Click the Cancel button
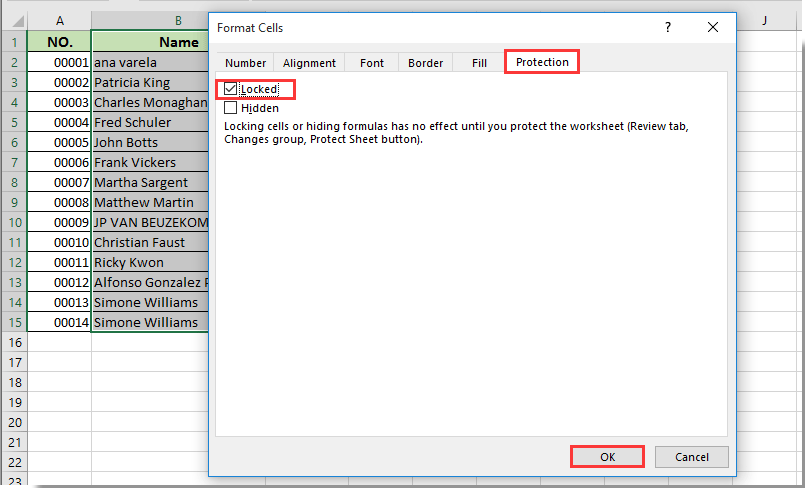Viewport: 805px width, 488px height. pyautogui.click(x=691, y=457)
